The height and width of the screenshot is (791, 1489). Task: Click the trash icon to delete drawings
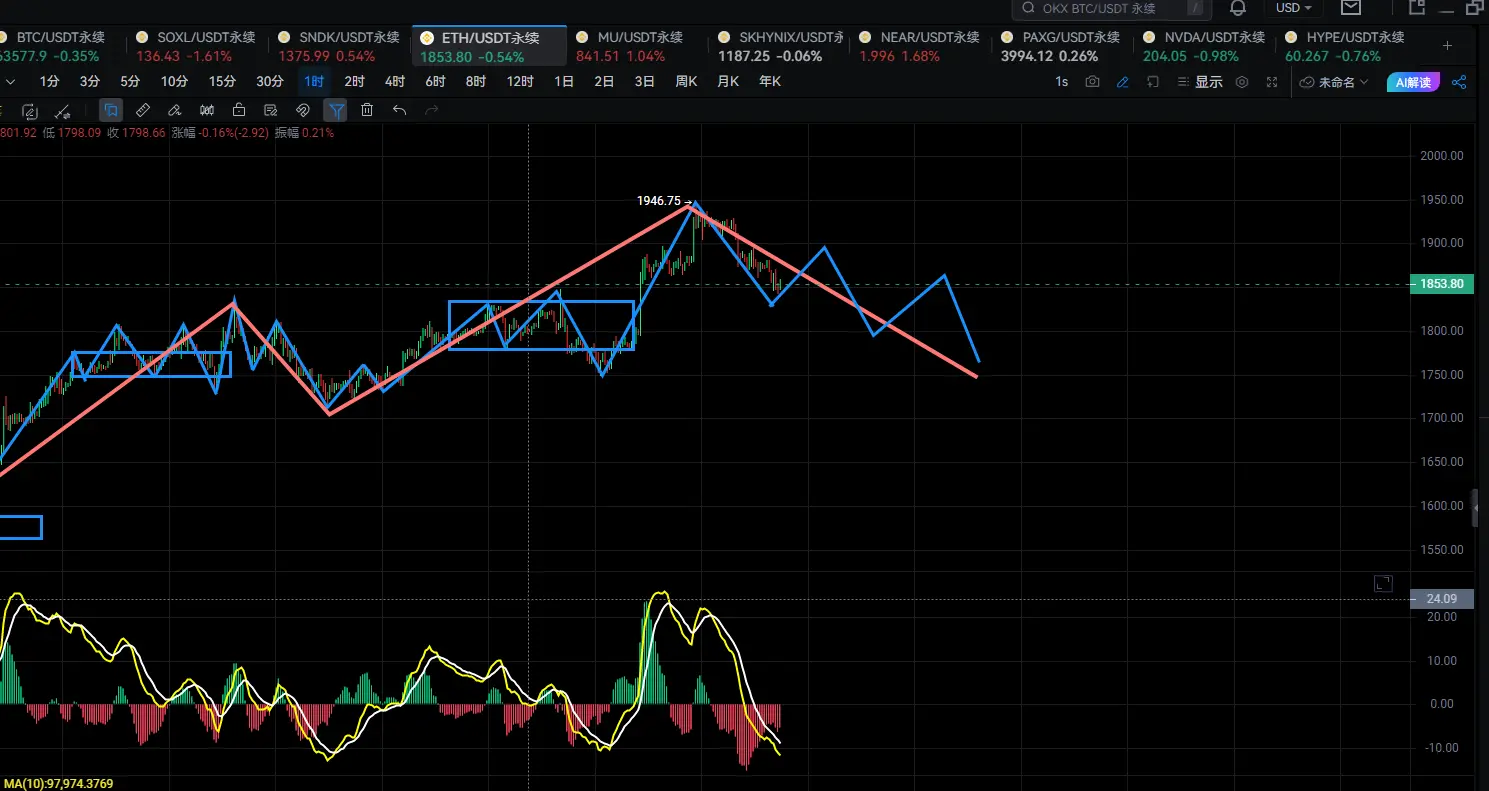pos(367,111)
